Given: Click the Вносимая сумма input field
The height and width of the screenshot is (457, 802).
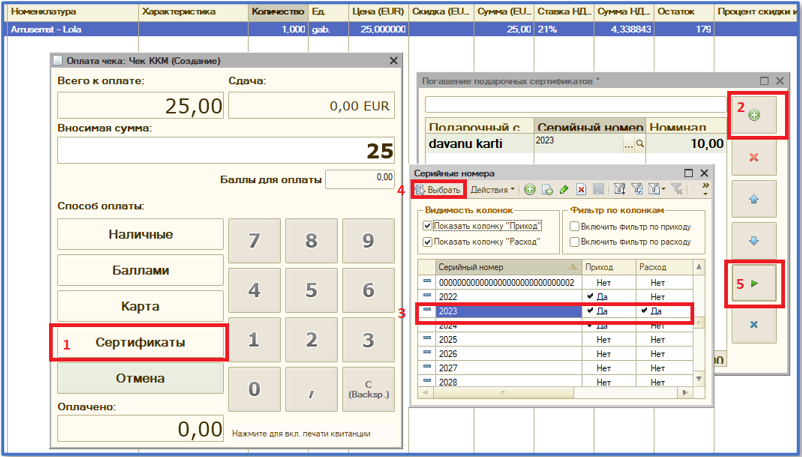Looking at the screenshot, I should 226,151.
